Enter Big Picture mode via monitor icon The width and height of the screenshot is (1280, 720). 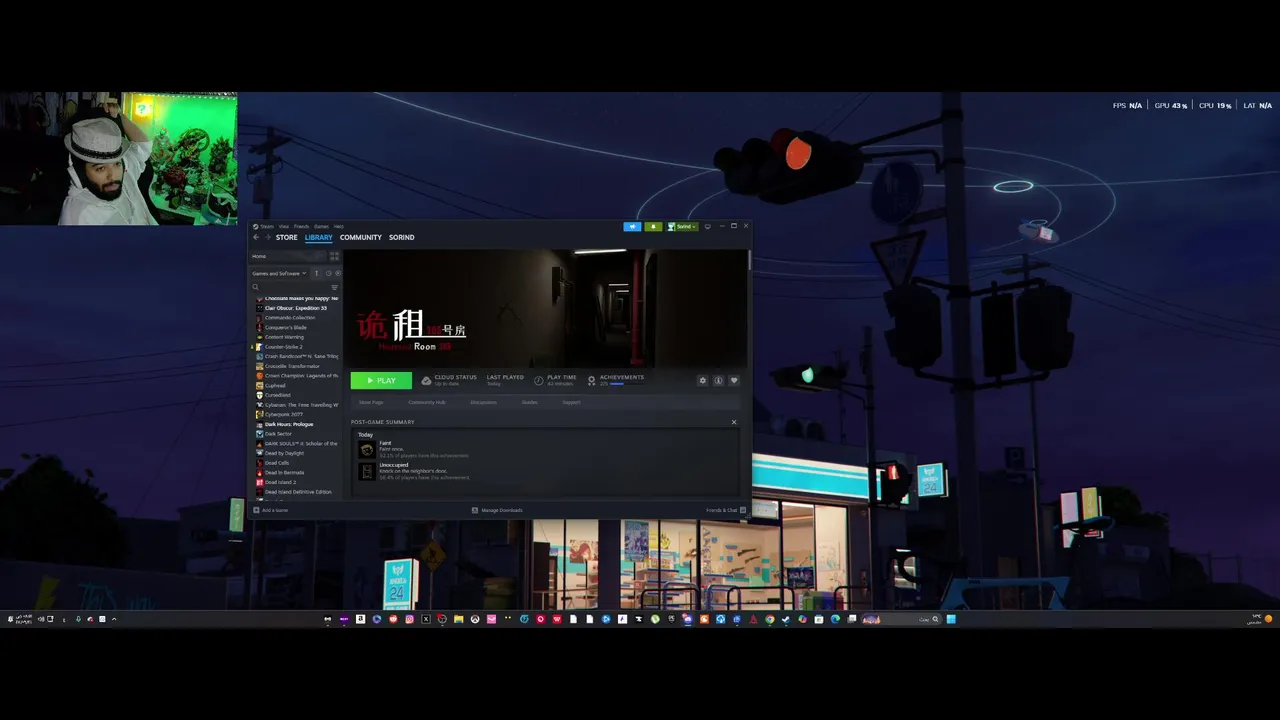[708, 227]
